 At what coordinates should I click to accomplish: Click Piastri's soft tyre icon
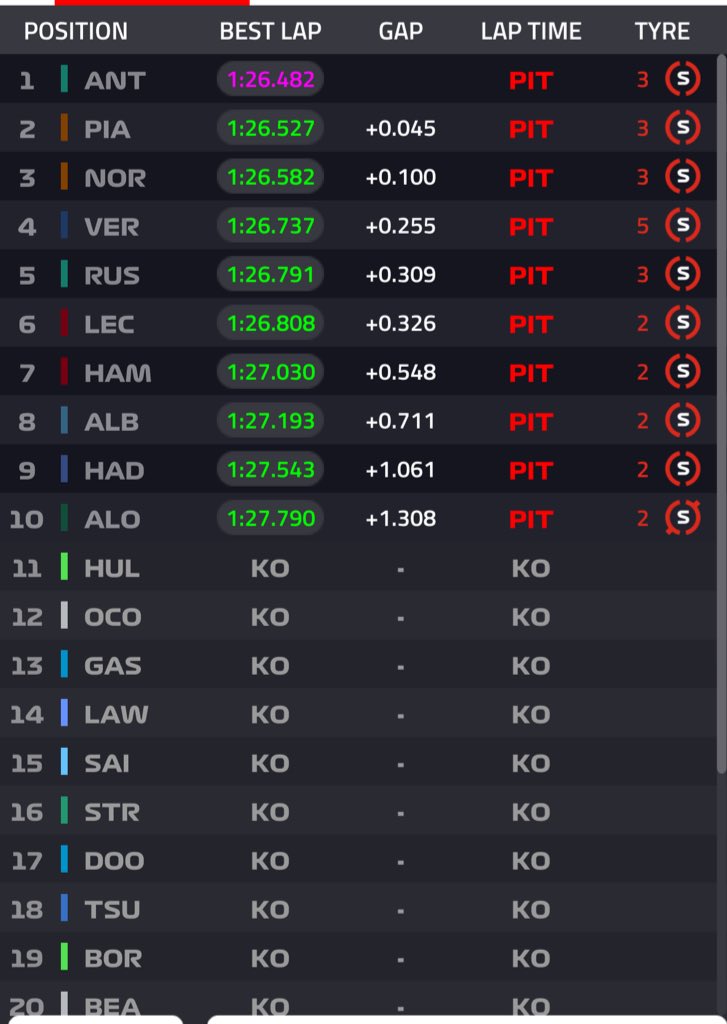tap(683, 128)
